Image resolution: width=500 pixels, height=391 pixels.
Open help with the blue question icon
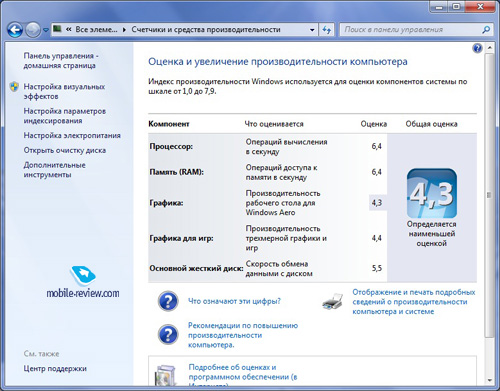(477, 48)
